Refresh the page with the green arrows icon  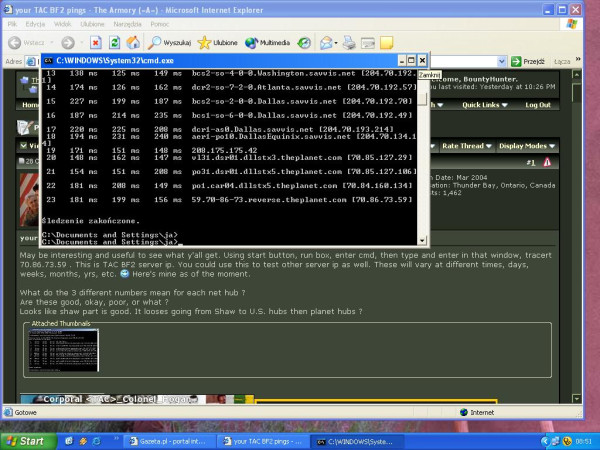[x=114, y=43]
